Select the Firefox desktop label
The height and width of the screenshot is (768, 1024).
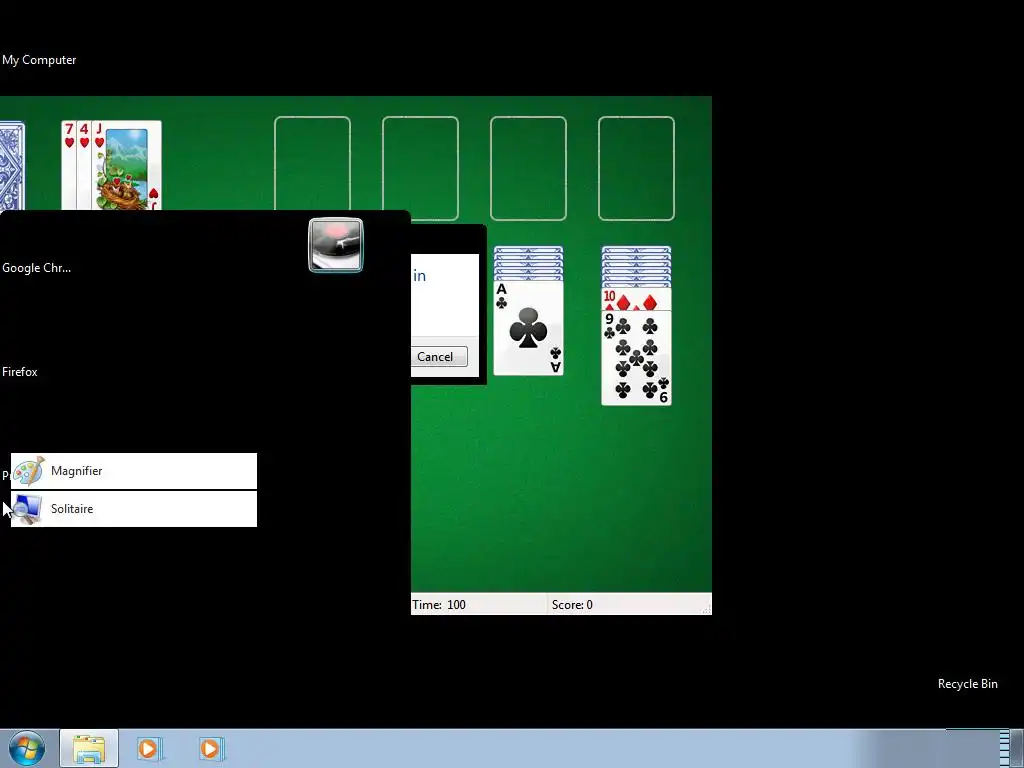coord(20,372)
